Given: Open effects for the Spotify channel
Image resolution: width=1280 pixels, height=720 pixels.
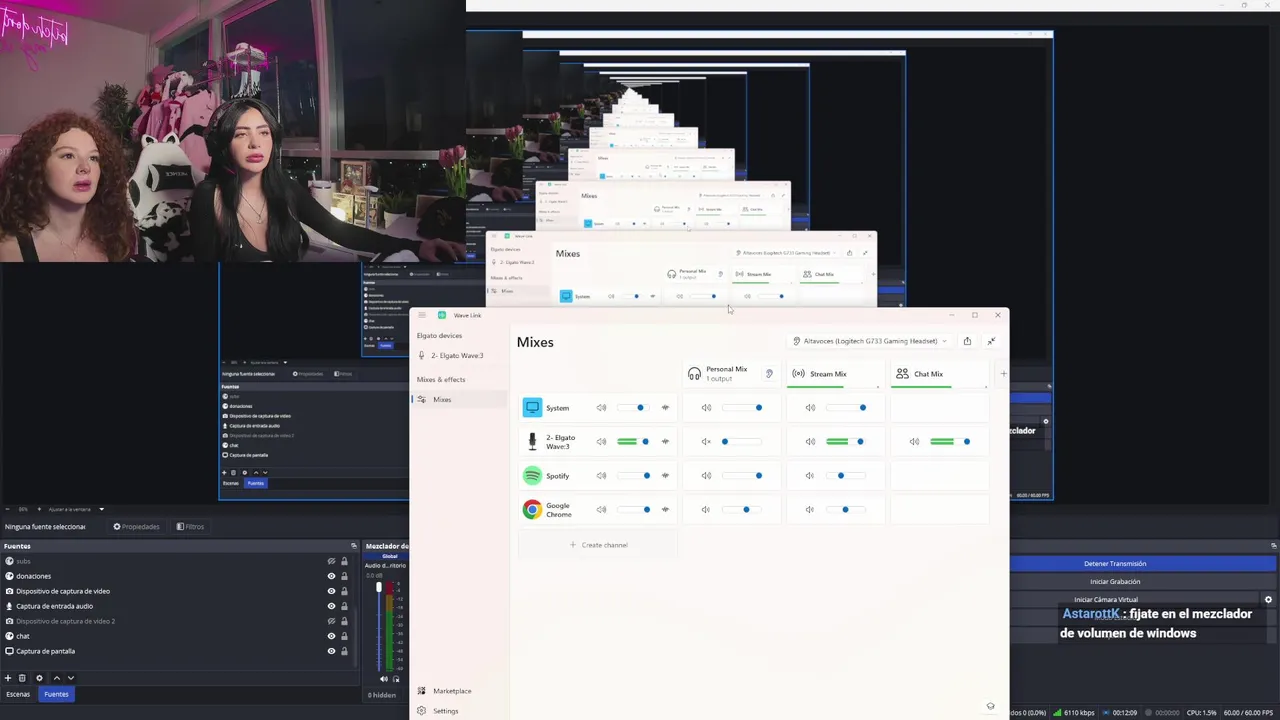Looking at the screenshot, I should point(665,476).
